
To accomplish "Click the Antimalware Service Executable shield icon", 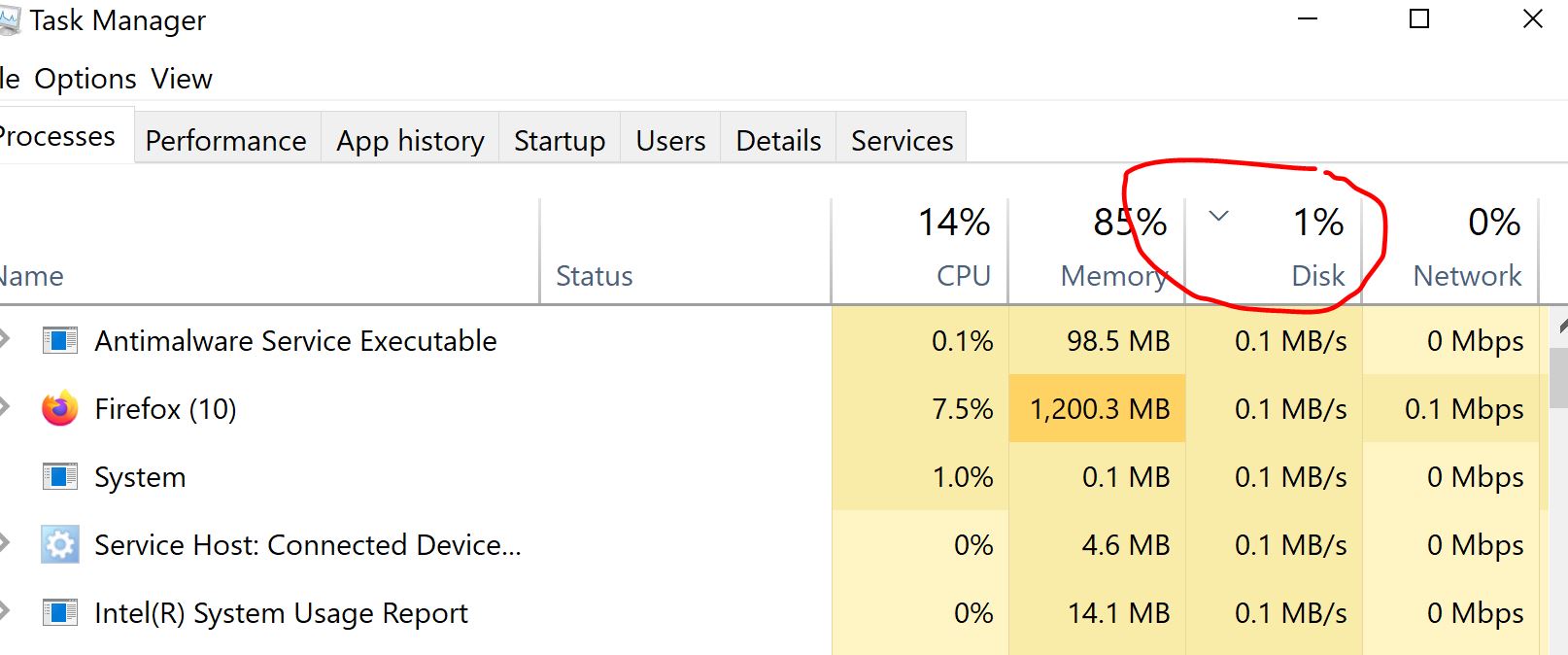I will [59, 341].
